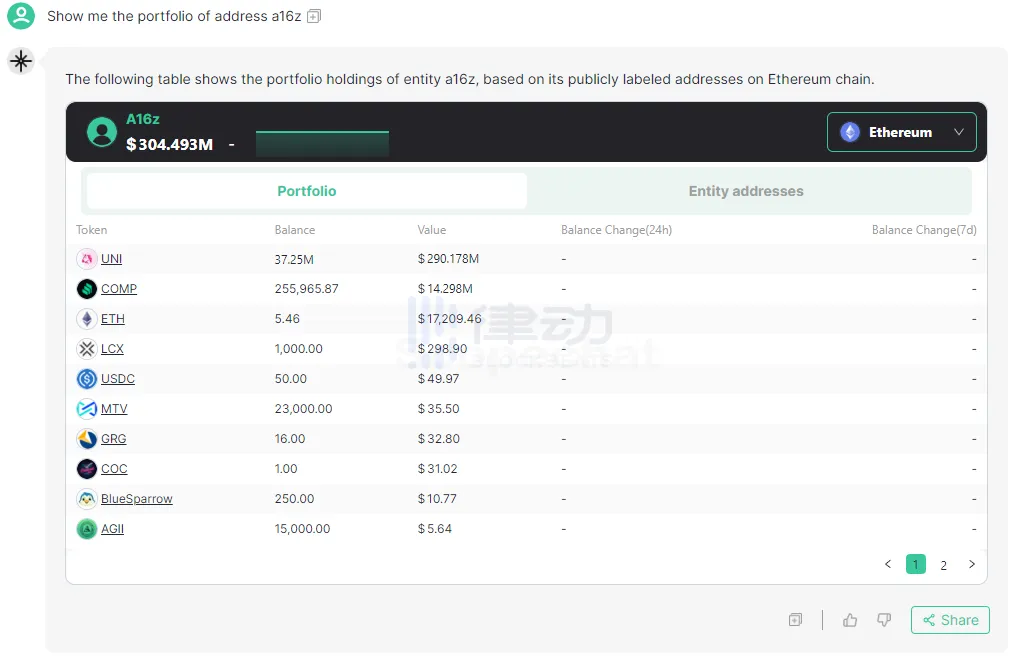Click the thumbs down feedback icon
The width and height of the screenshot is (1021, 666).
pos(883,620)
